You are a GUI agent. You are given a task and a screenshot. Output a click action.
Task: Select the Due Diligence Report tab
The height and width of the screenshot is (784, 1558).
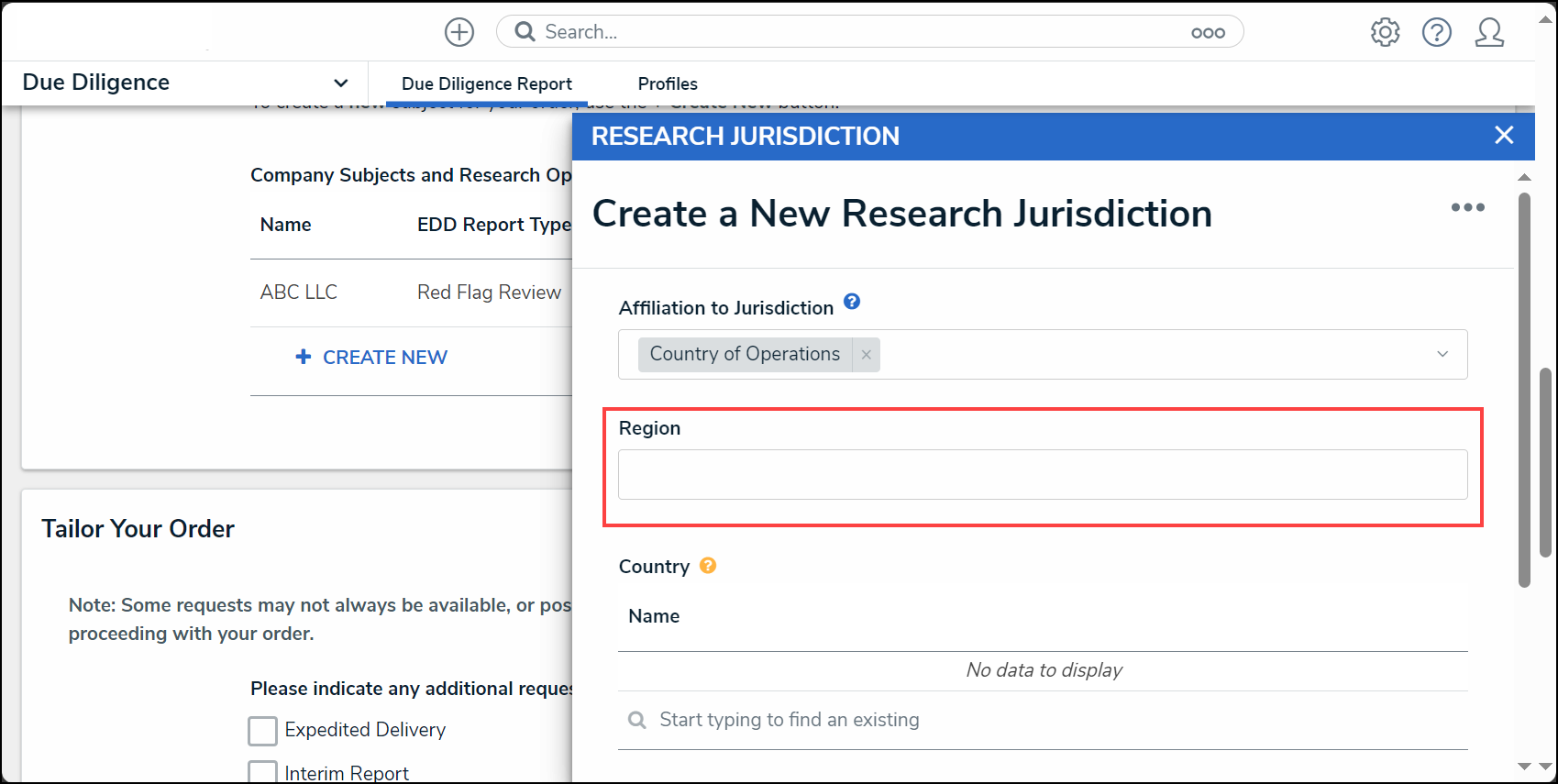[x=487, y=83]
